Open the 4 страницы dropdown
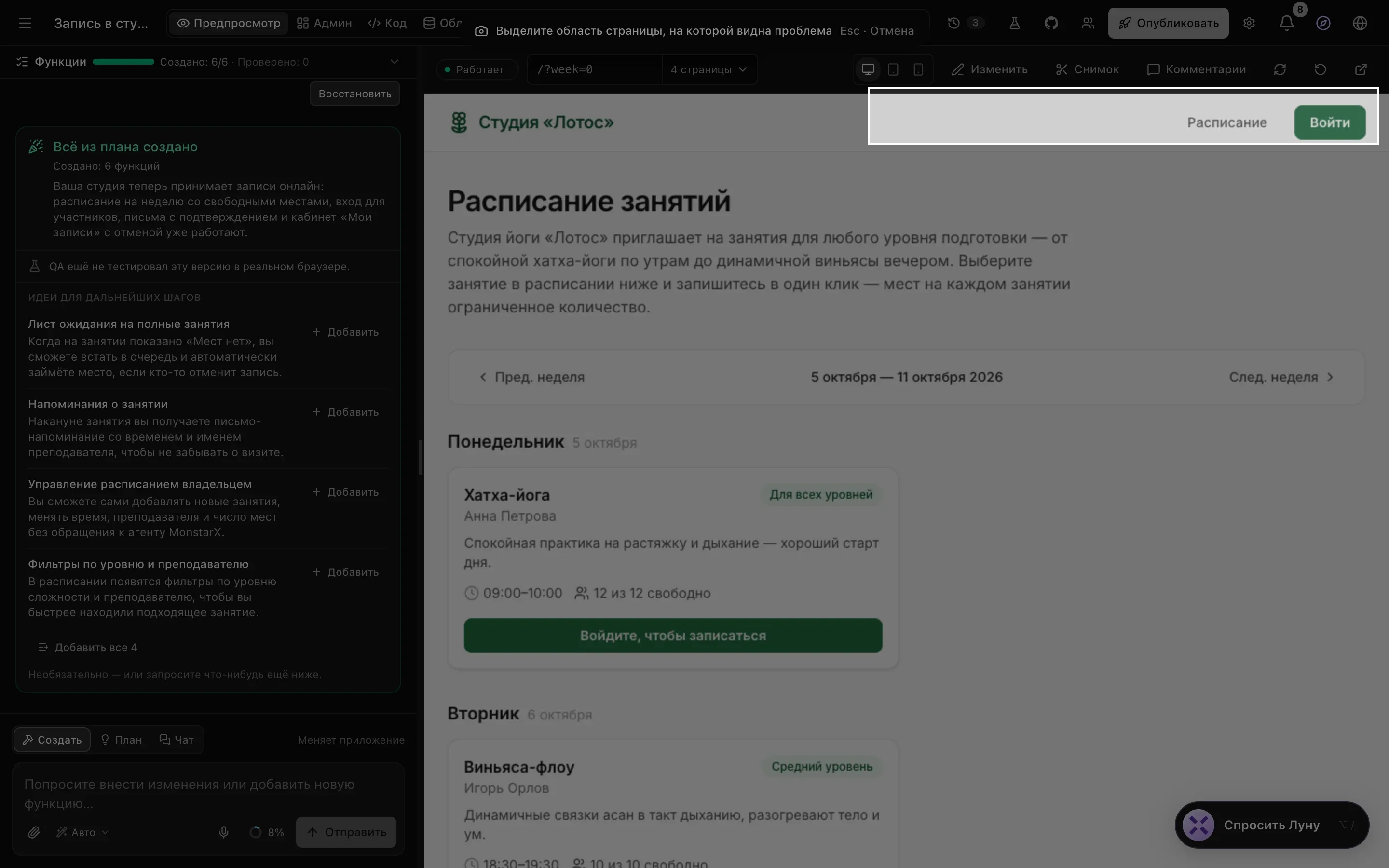Image resolution: width=1389 pixels, height=868 pixels. click(x=709, y=69)
